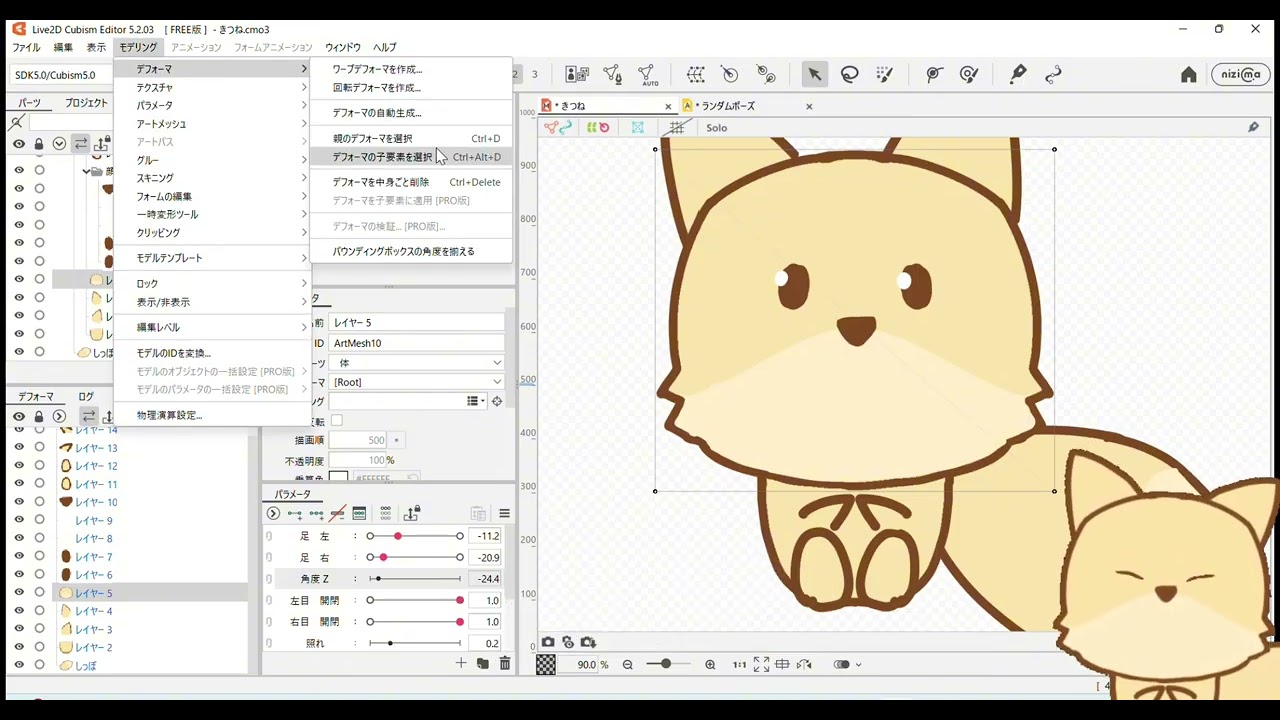Viewport: 1280px width, 720px height.
Task: Click the manual mesh edit tool
Action: (613, 74)
